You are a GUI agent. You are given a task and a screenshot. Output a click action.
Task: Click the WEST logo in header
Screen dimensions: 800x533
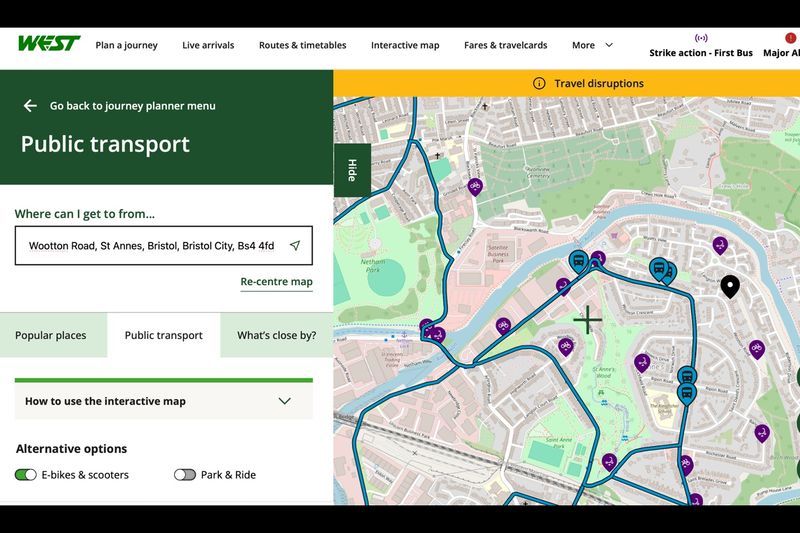click(48, 44)
